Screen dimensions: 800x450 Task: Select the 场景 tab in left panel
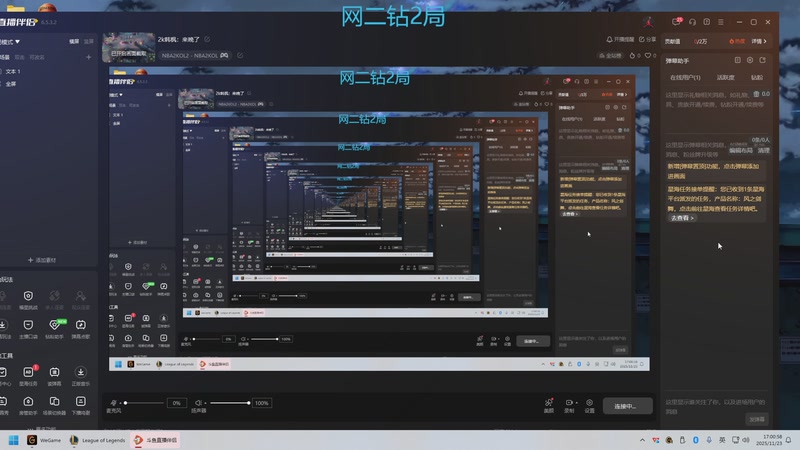[x=5, y=57]
